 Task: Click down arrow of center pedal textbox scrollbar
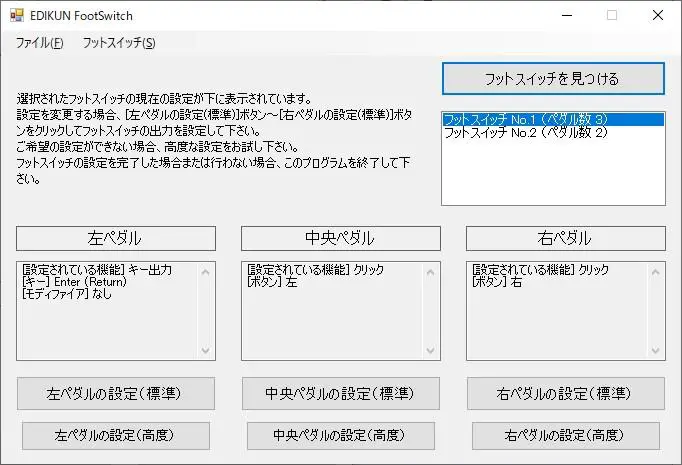431,350
